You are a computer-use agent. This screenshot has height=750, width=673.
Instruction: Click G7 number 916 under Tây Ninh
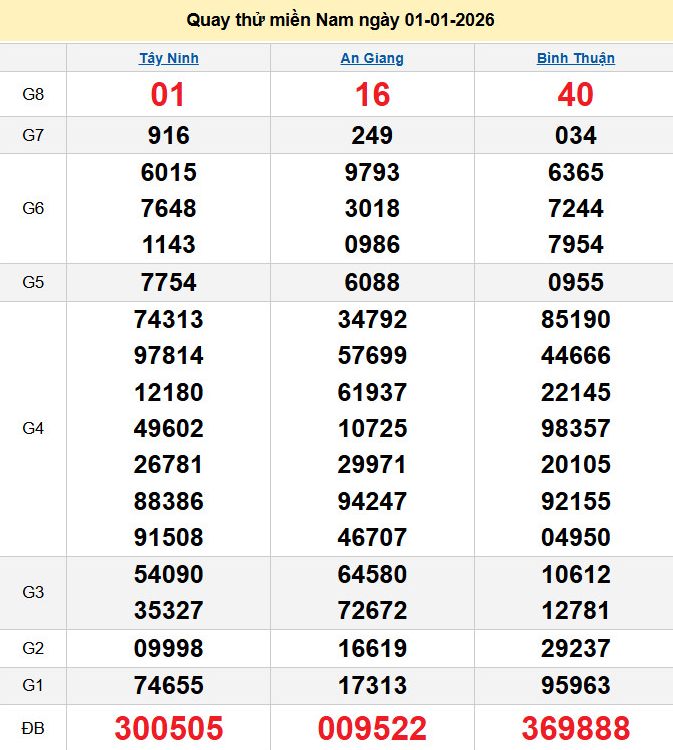click(x=168, y=135)
